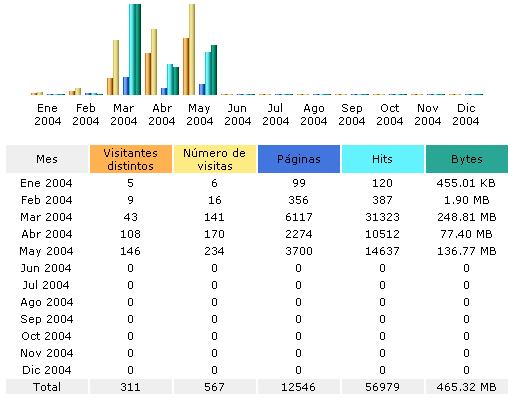Click the bytes value 248.81 MB
Image resolution: width=515 pixels, height=401 pixels.
tap(467, 217)
